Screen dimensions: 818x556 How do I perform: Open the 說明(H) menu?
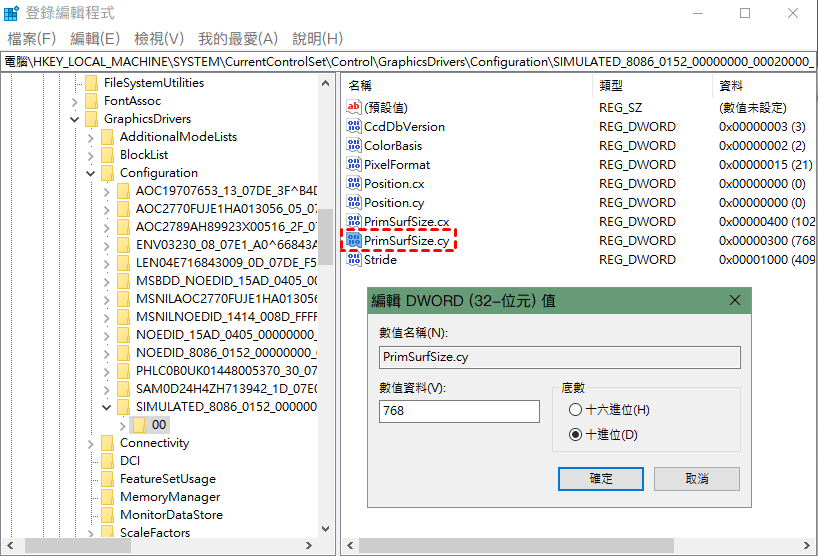tap(317, 39)
